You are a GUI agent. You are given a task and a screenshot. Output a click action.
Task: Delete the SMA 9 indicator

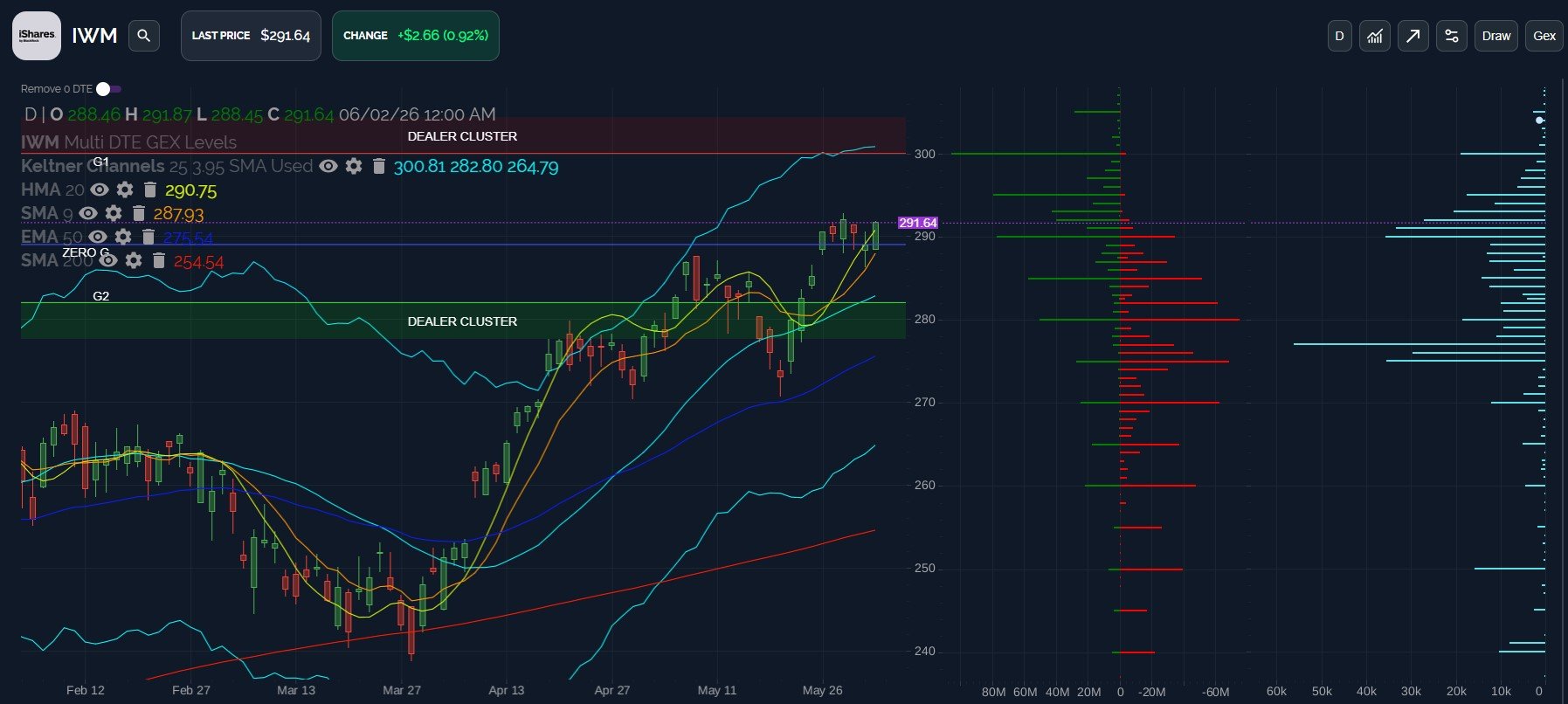click(x=138, y=213)
